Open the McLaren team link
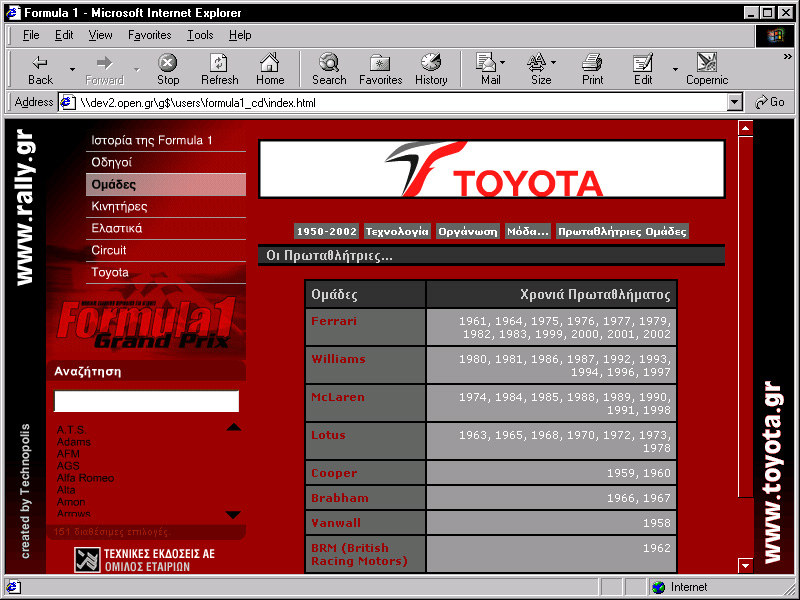This screenshot has width=800, height=600. point(338,397)
